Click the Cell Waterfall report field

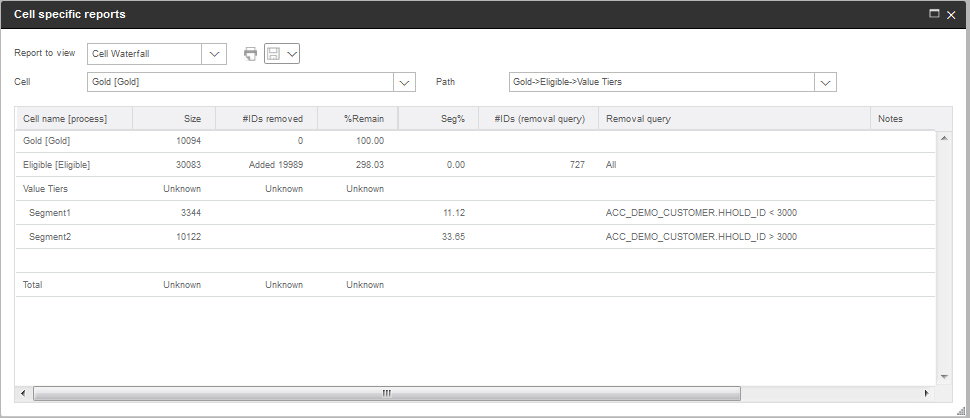tap(144, 54)
